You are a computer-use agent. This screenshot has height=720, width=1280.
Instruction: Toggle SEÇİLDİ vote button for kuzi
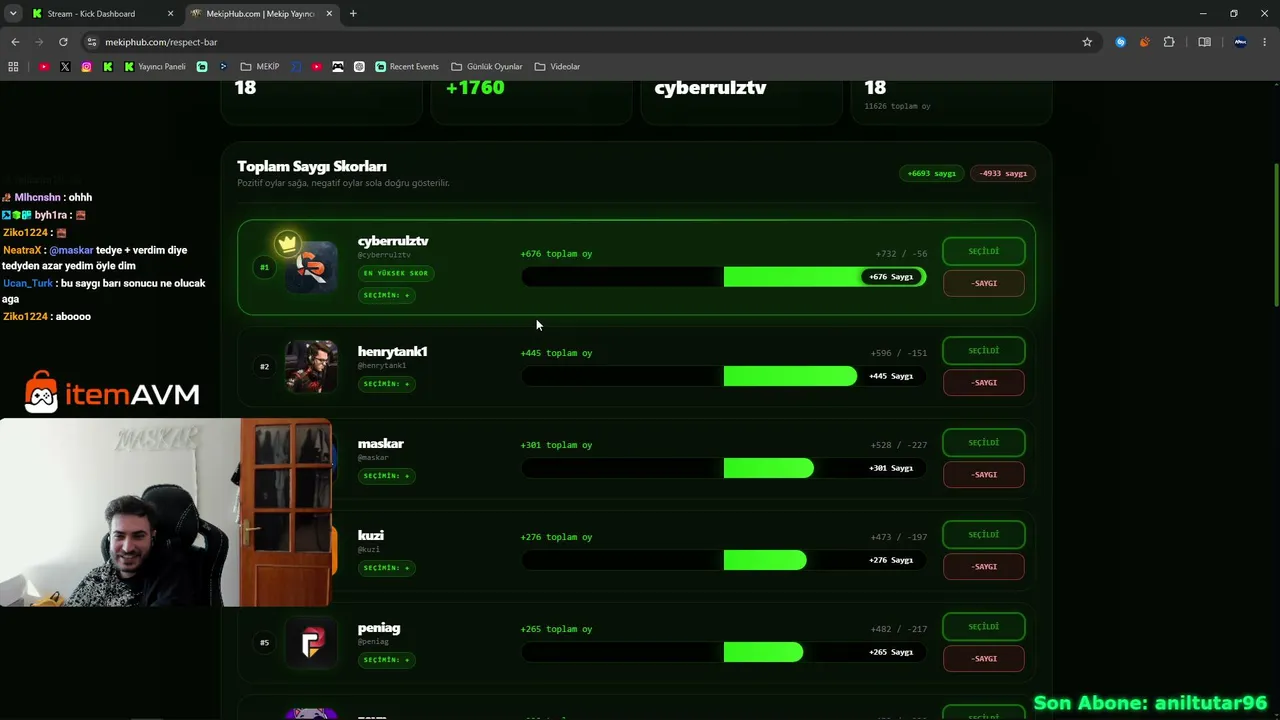point(984,534)
